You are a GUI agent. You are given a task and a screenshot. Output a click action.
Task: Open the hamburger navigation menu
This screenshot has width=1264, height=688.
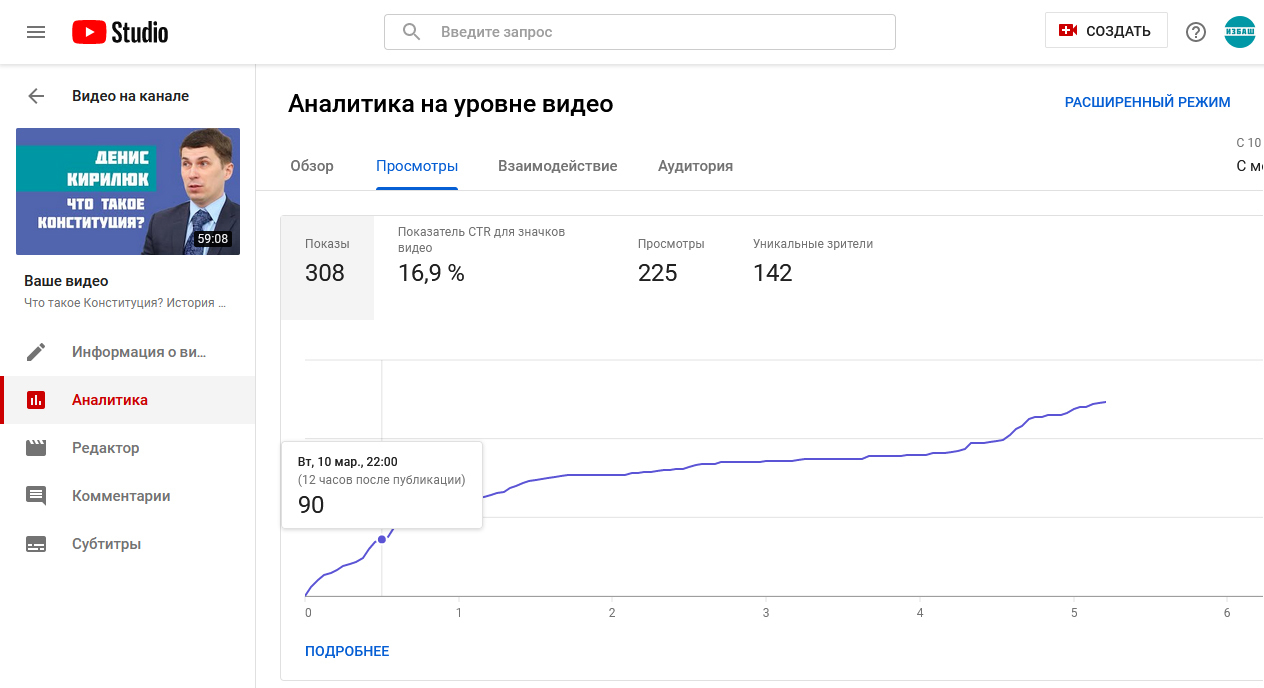pos(36,32)
